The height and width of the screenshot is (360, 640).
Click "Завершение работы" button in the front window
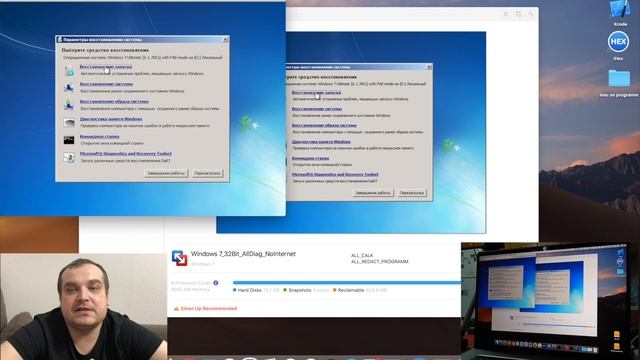click(x=166, y=173)
